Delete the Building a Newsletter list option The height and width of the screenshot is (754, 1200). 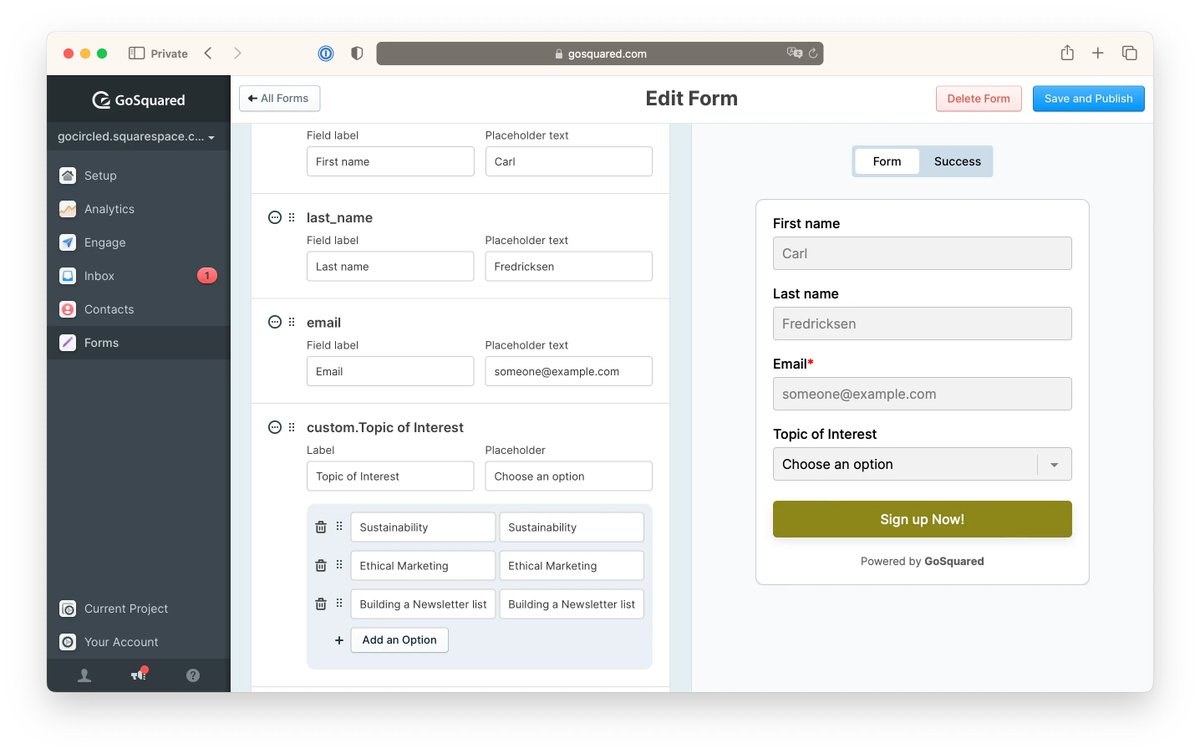[x=321, y=604]
